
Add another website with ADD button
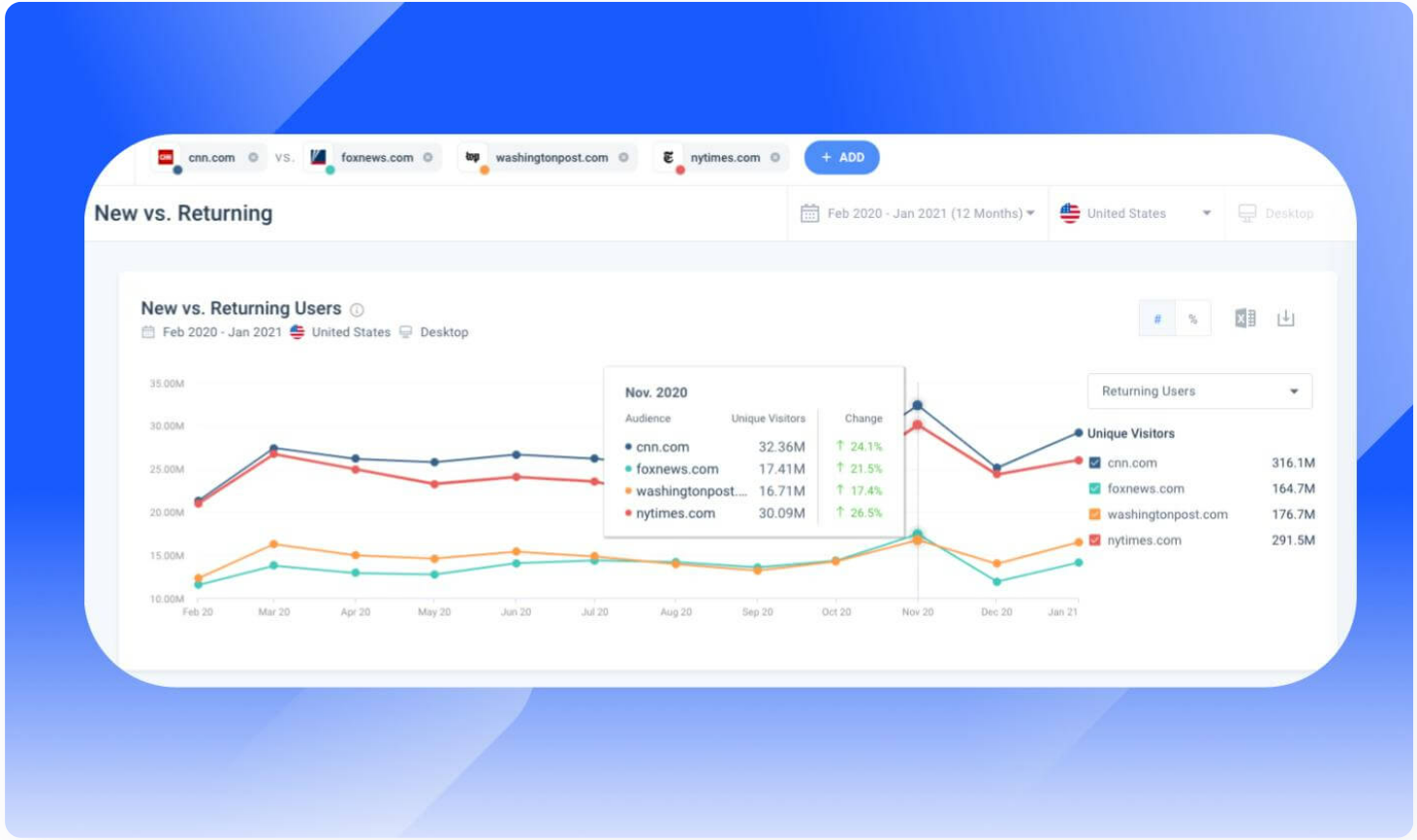point(842,157)
